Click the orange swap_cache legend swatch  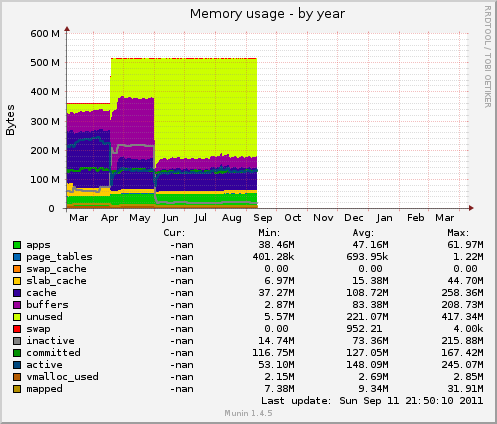click(x=17, y=269)
